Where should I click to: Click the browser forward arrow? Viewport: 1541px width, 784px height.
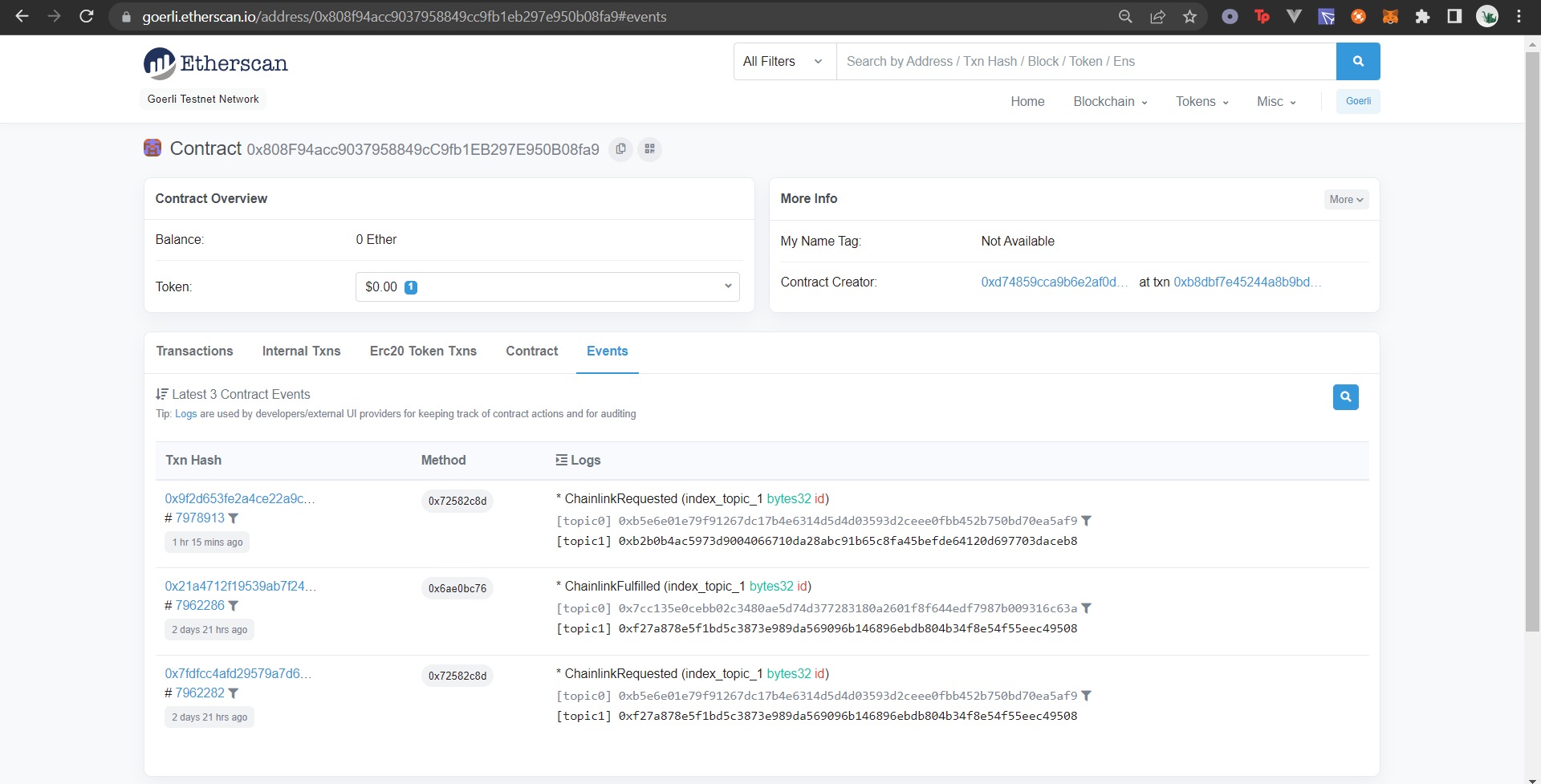point(54,16)
